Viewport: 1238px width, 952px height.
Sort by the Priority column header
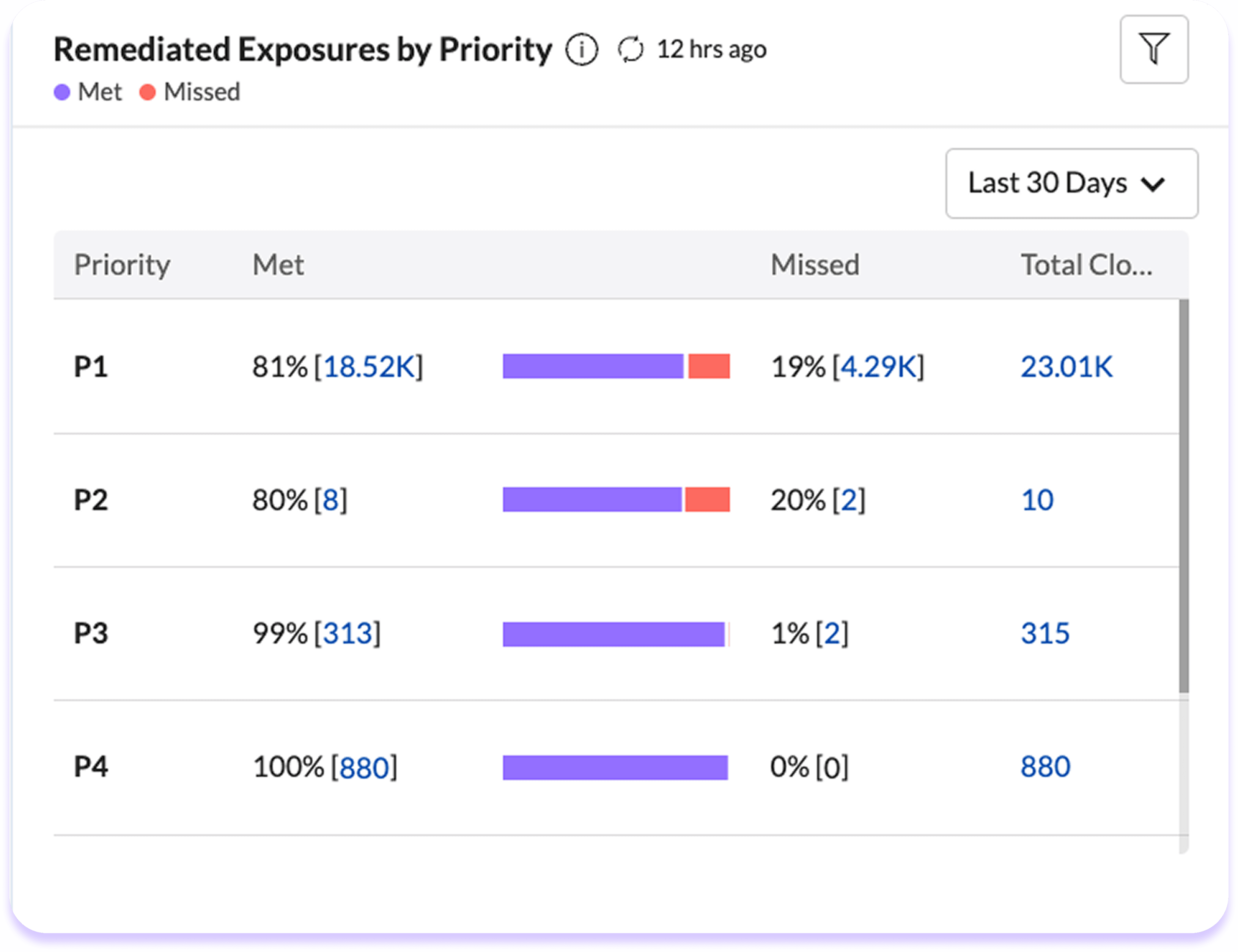click(122, 265)
